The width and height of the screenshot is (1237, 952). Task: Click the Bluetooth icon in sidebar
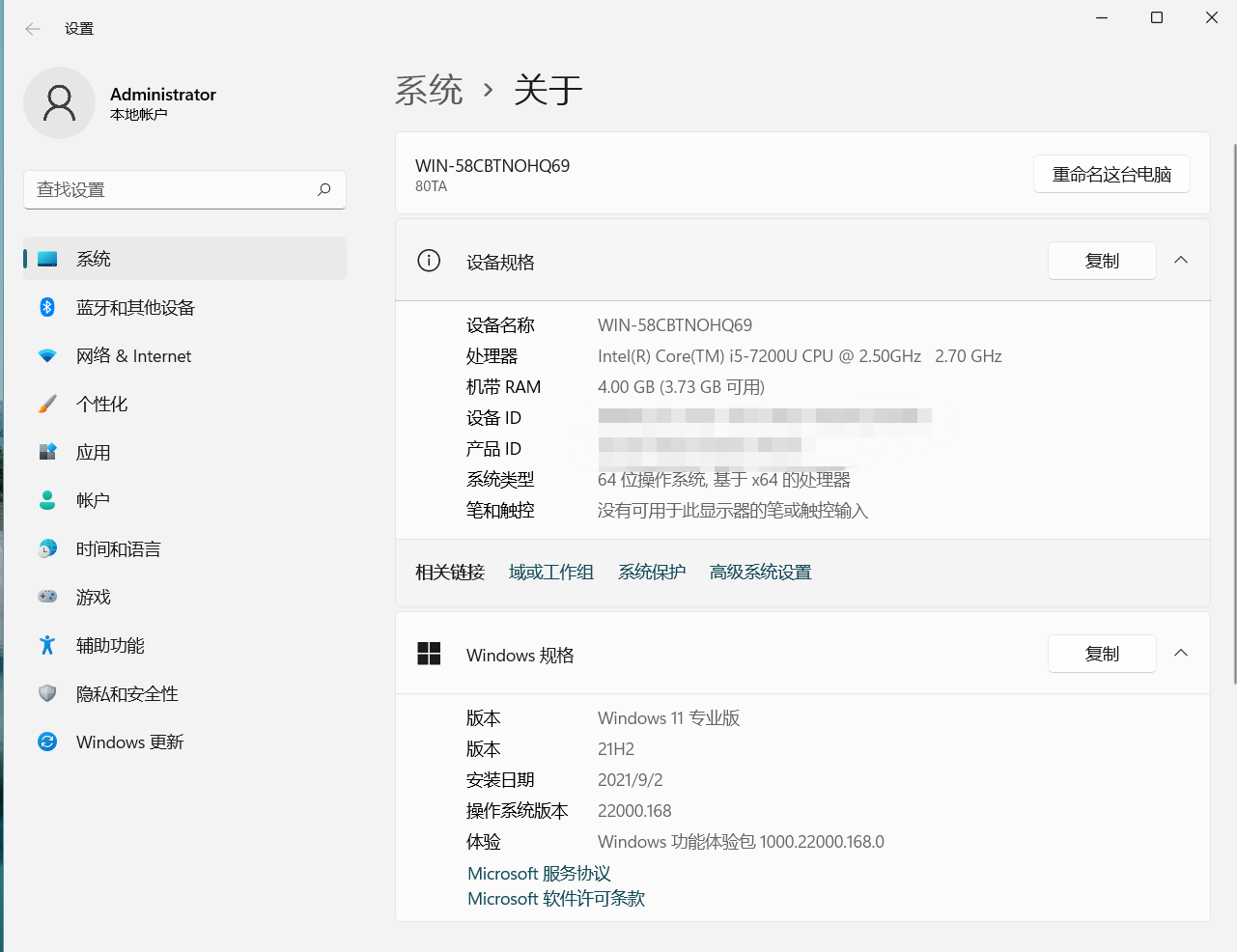(x=47, y=307)
